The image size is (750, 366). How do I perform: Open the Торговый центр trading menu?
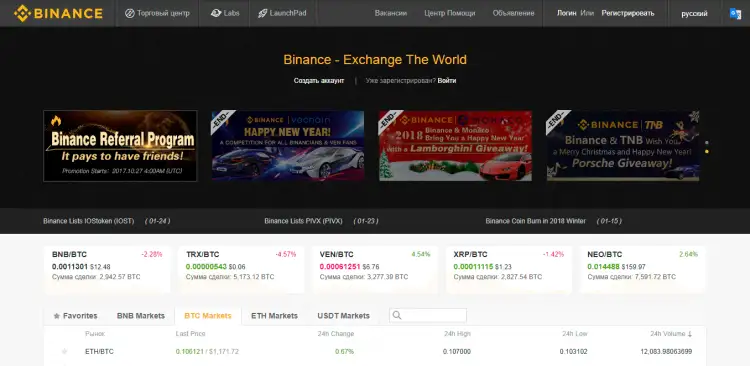click(x=157, y=13)
